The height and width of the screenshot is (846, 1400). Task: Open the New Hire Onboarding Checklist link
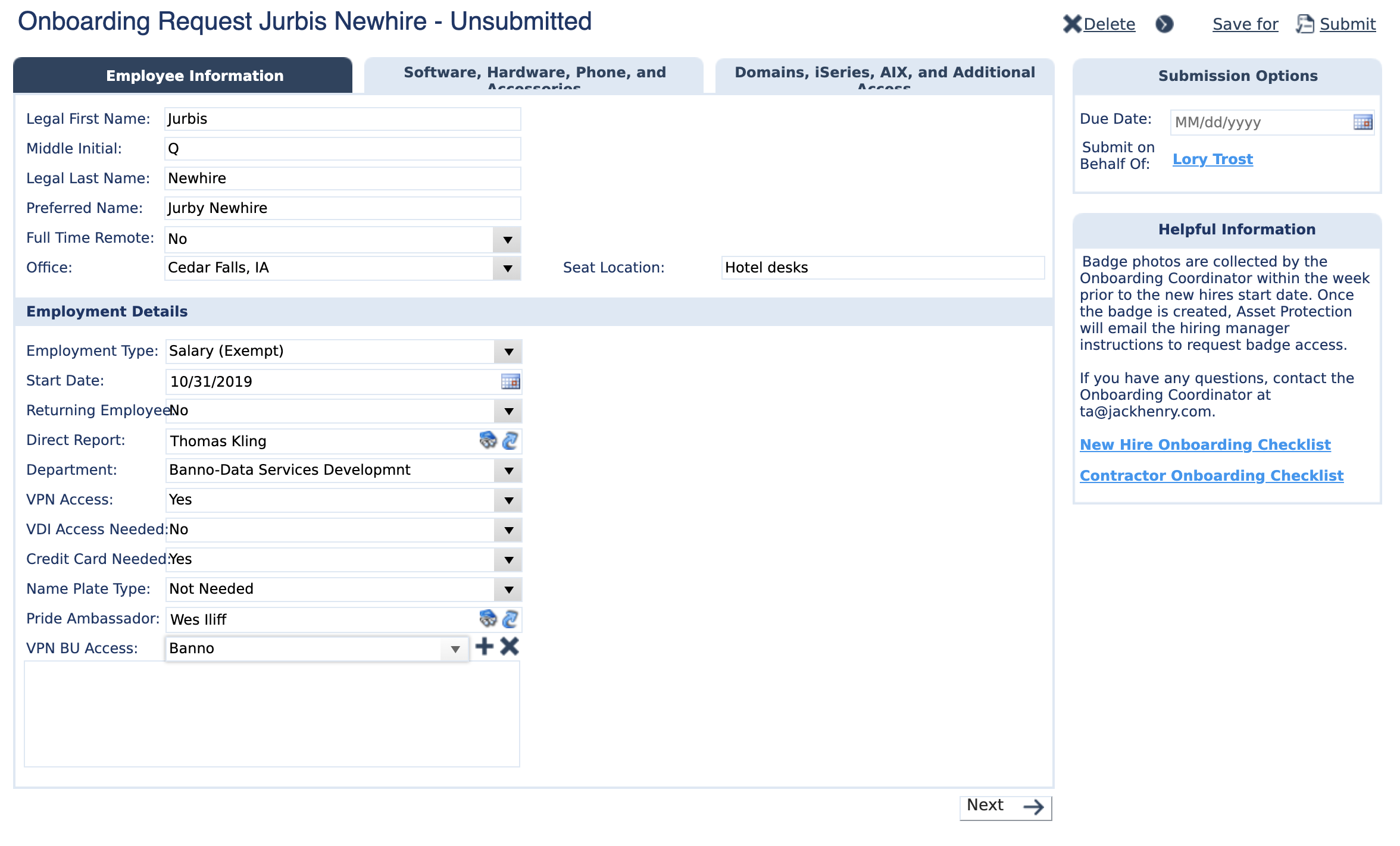[x=1205, y=444]
